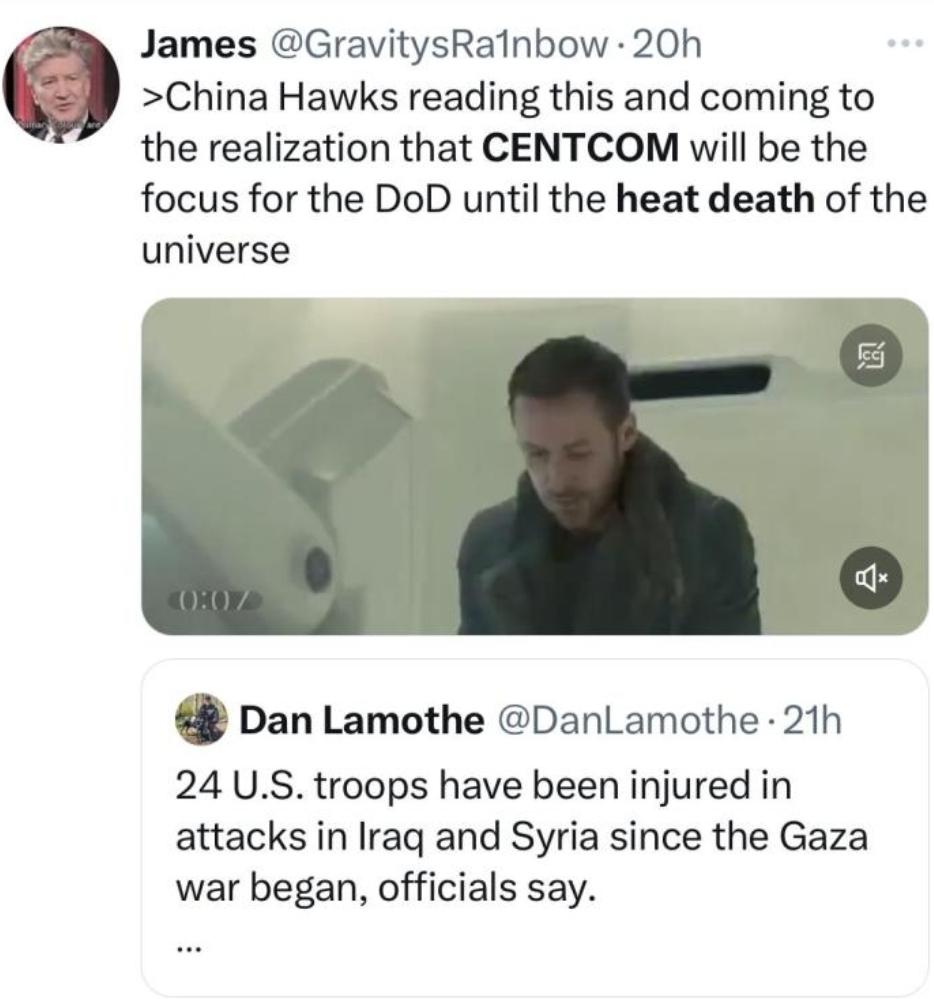Image resolution: width=934 pixels, height=999 pixels.
Task: Open James's profile avatar
Action: pos(61,84)
